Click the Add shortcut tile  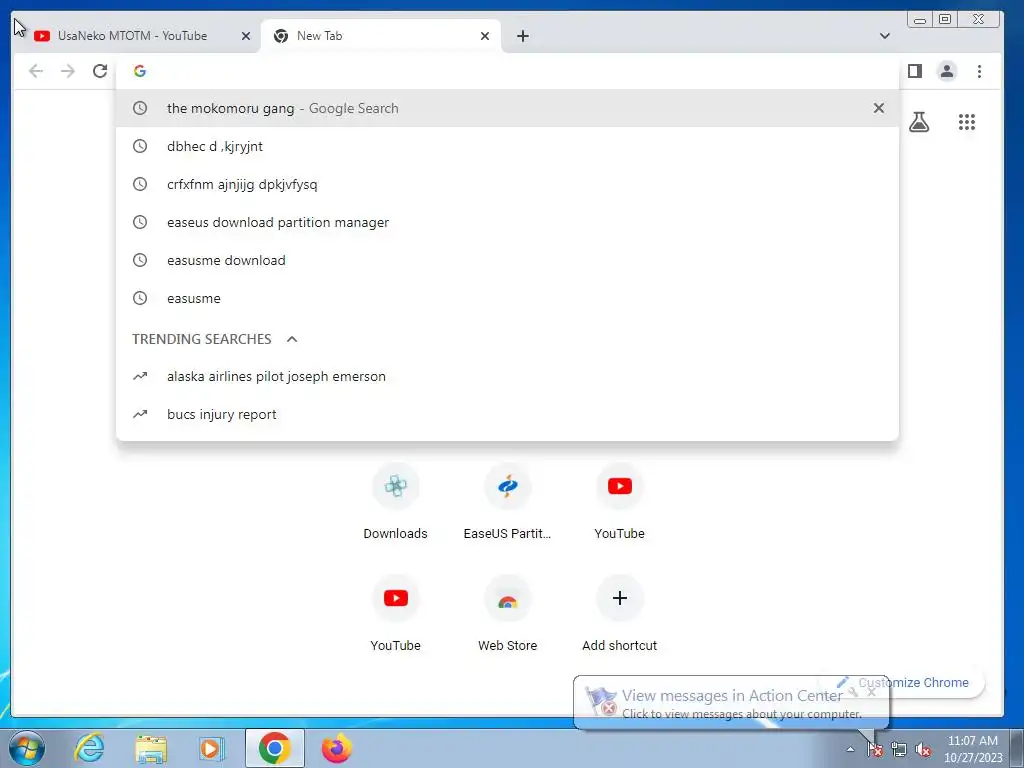pos(620,614)
